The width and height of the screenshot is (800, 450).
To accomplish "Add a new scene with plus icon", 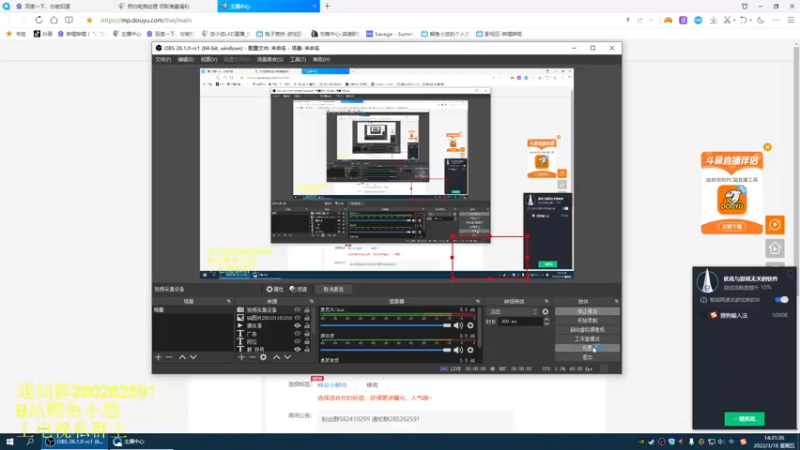I will click(x=158, y=357).
